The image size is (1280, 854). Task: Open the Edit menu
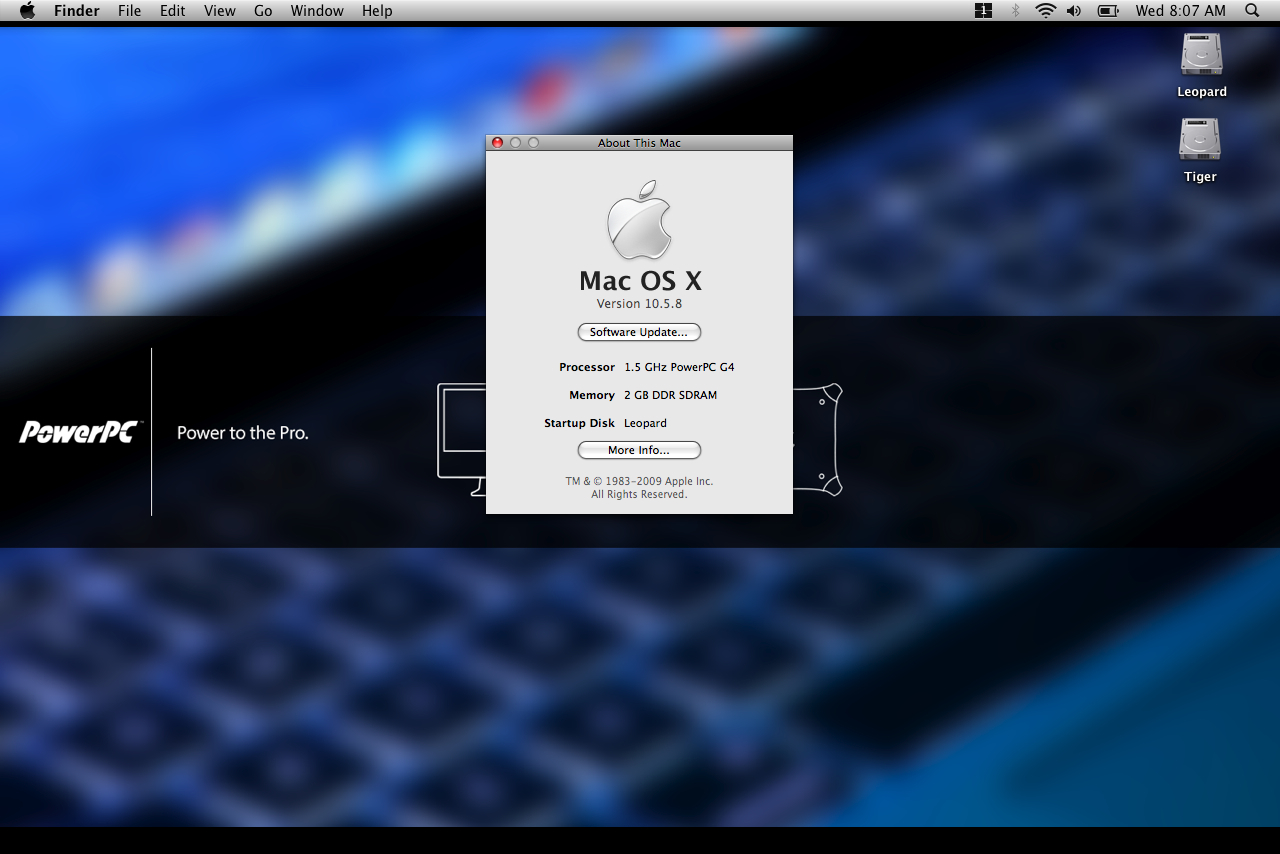pos(173,11)
